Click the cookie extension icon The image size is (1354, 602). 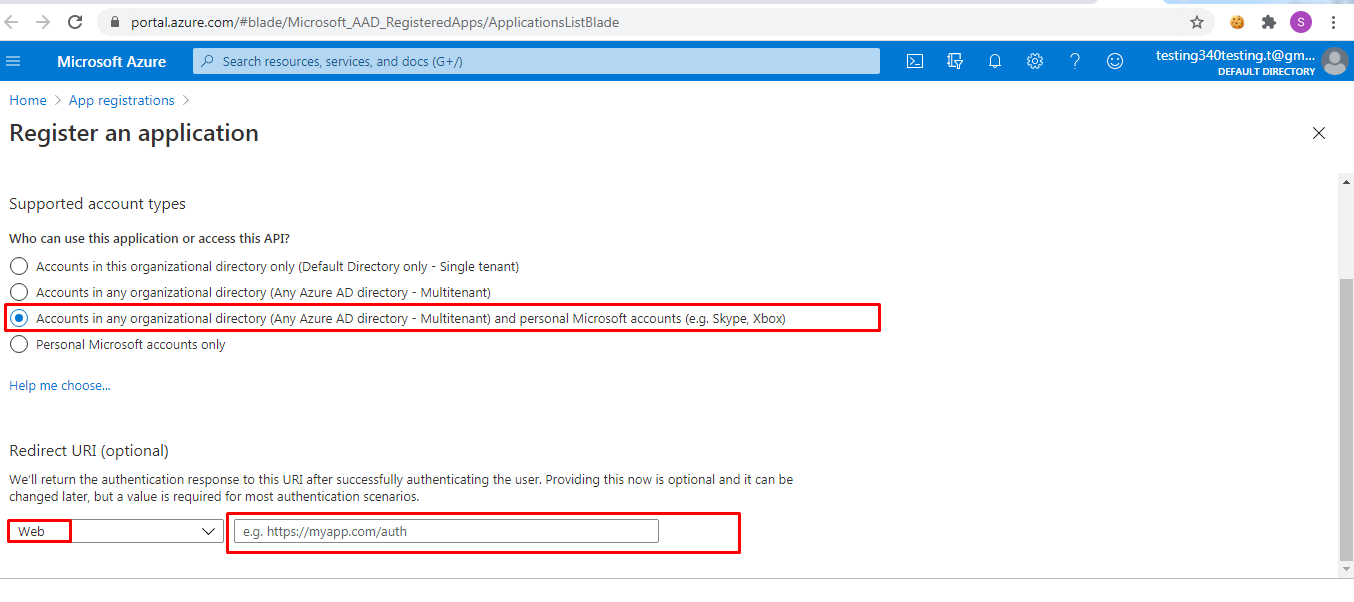(x=1237, y=22)
